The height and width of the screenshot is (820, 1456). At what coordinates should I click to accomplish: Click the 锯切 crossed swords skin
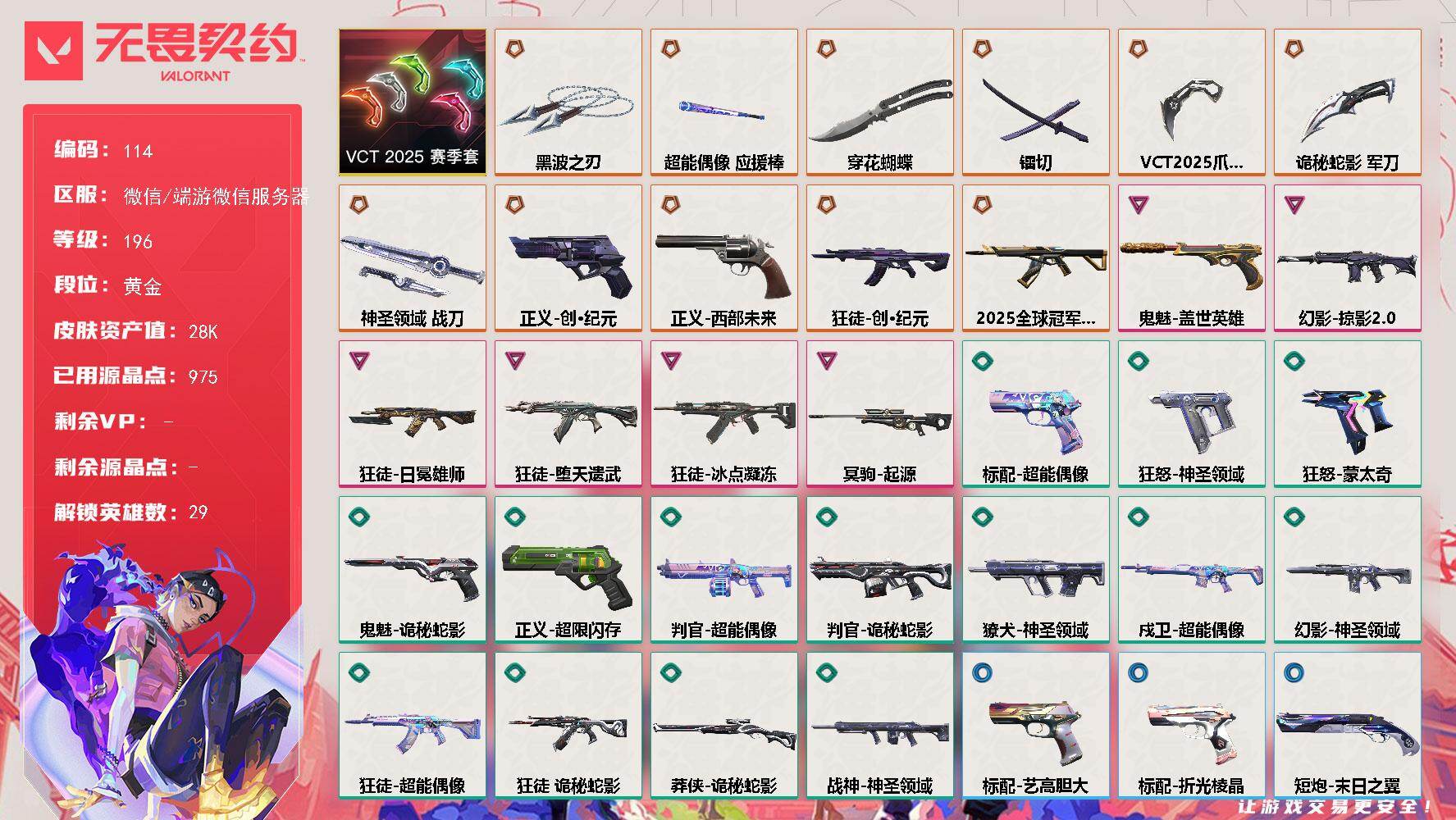(x=1036, y=102)
